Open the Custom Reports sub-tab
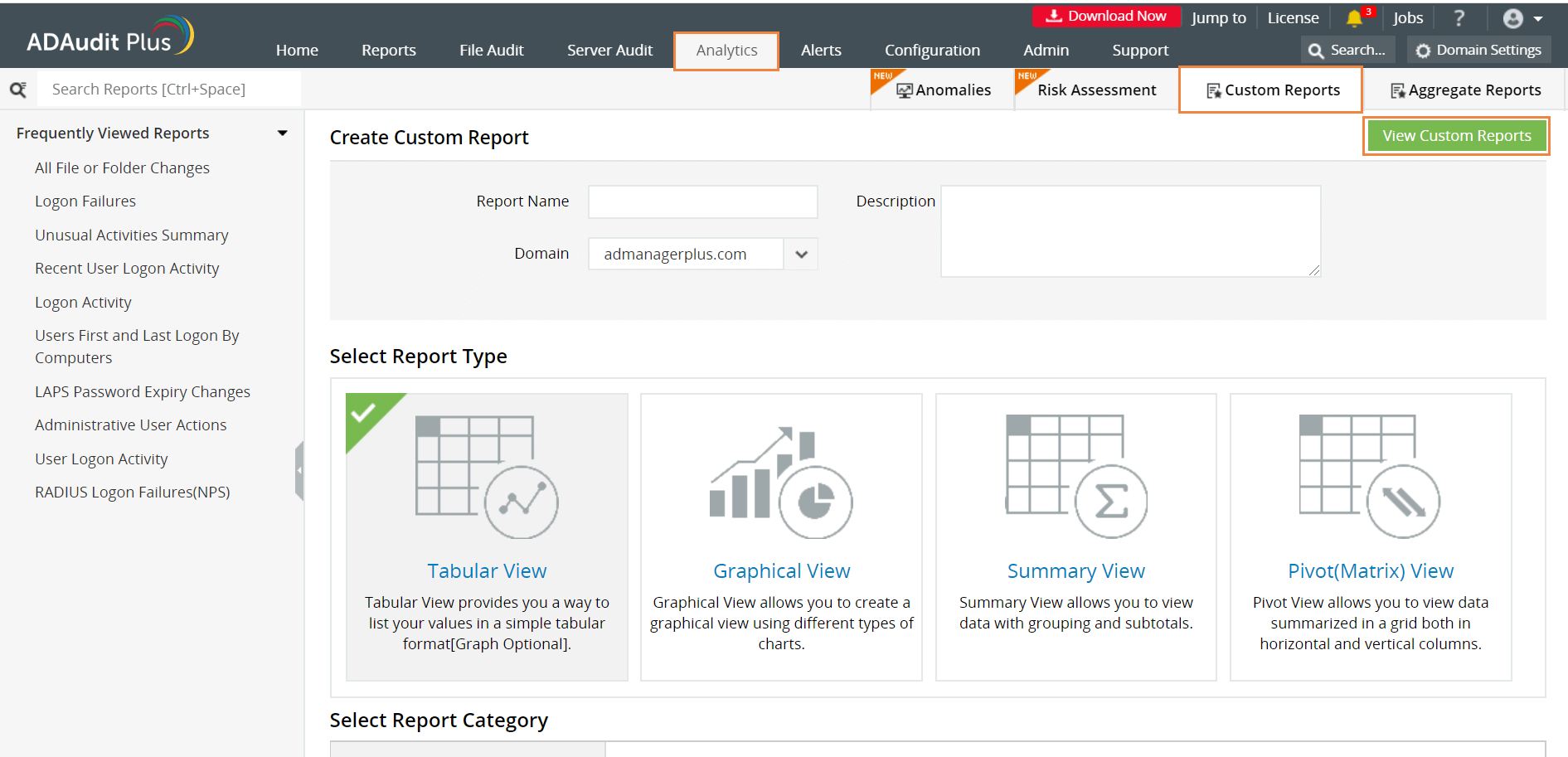This screenshot has width=1568, height=757. [x=1271, y=90]
